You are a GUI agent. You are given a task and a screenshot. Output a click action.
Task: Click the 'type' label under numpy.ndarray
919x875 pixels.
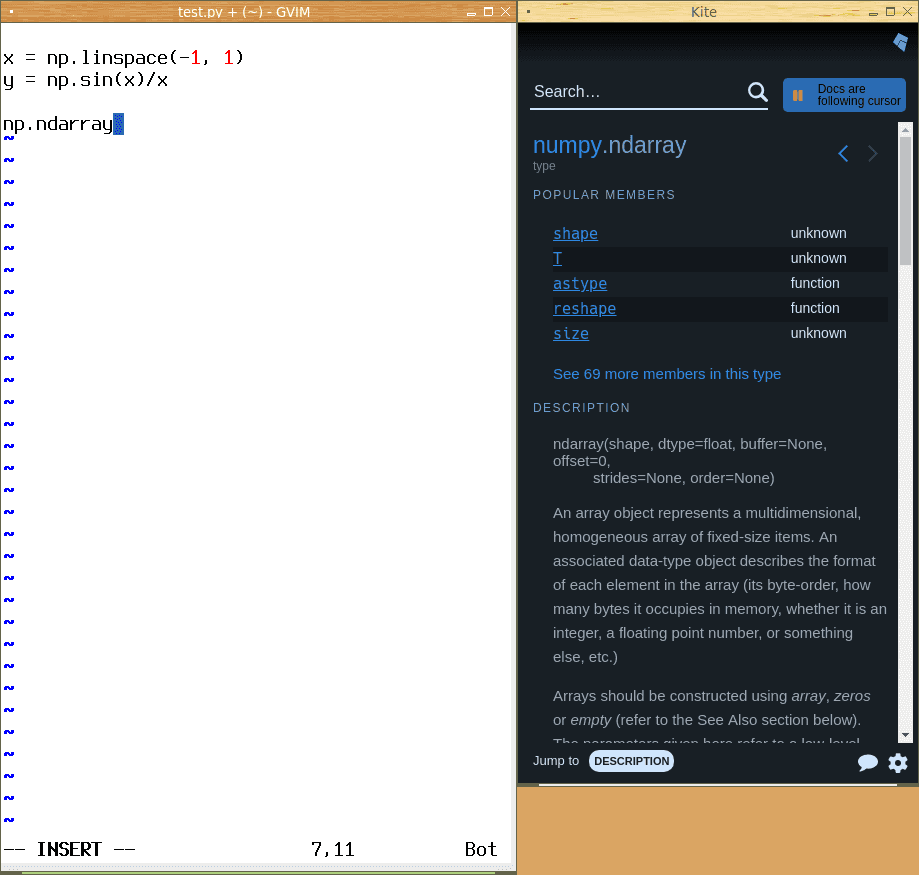tap(544, 166)
